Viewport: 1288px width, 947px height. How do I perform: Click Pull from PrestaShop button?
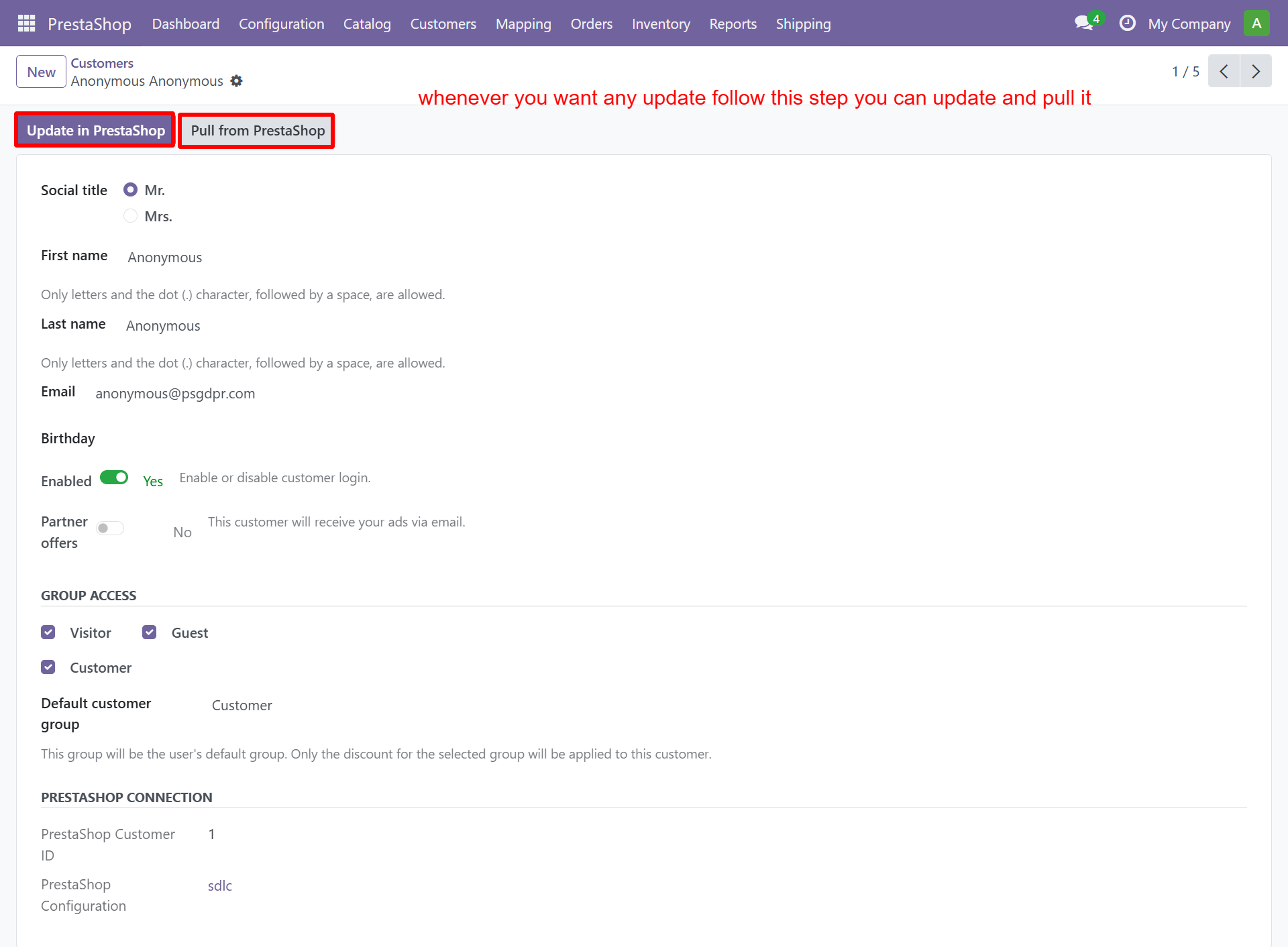[x=258, y=131]
